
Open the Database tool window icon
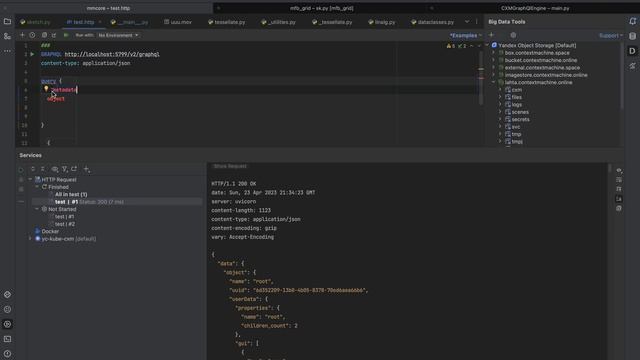coord(632,36)
